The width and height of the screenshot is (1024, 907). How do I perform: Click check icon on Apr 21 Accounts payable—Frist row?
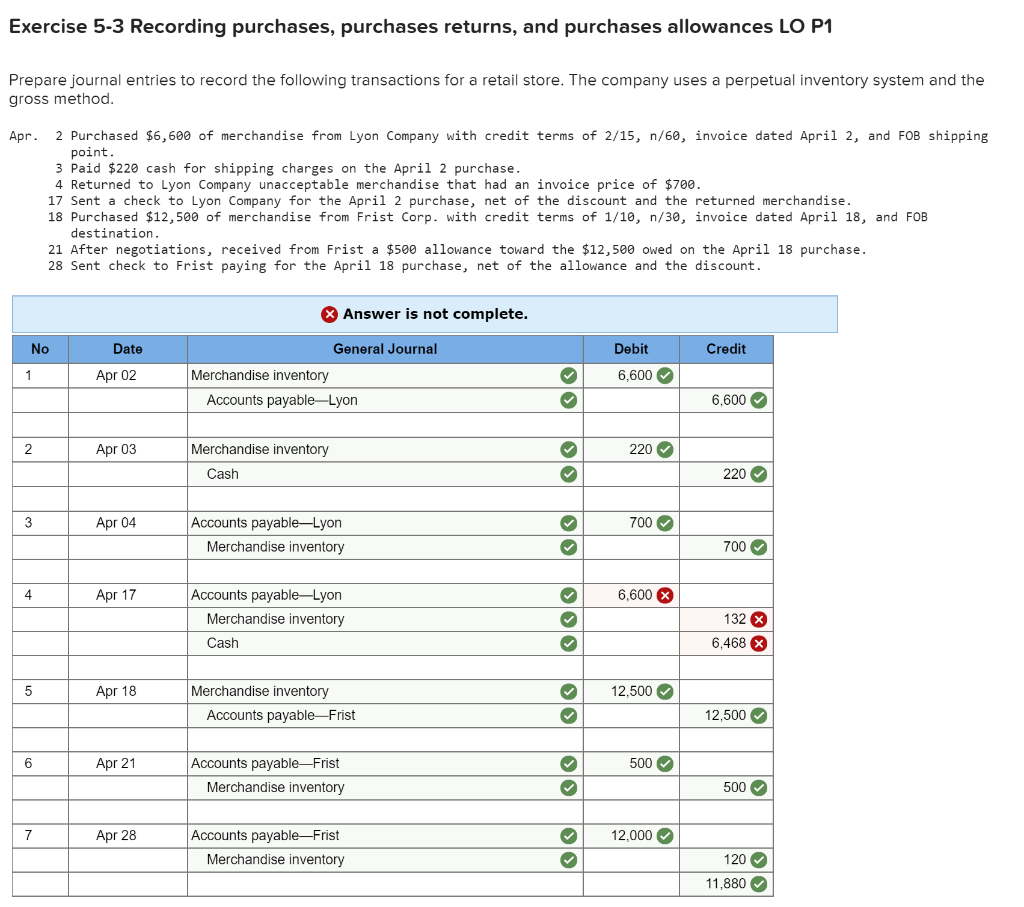click(569, 764)
